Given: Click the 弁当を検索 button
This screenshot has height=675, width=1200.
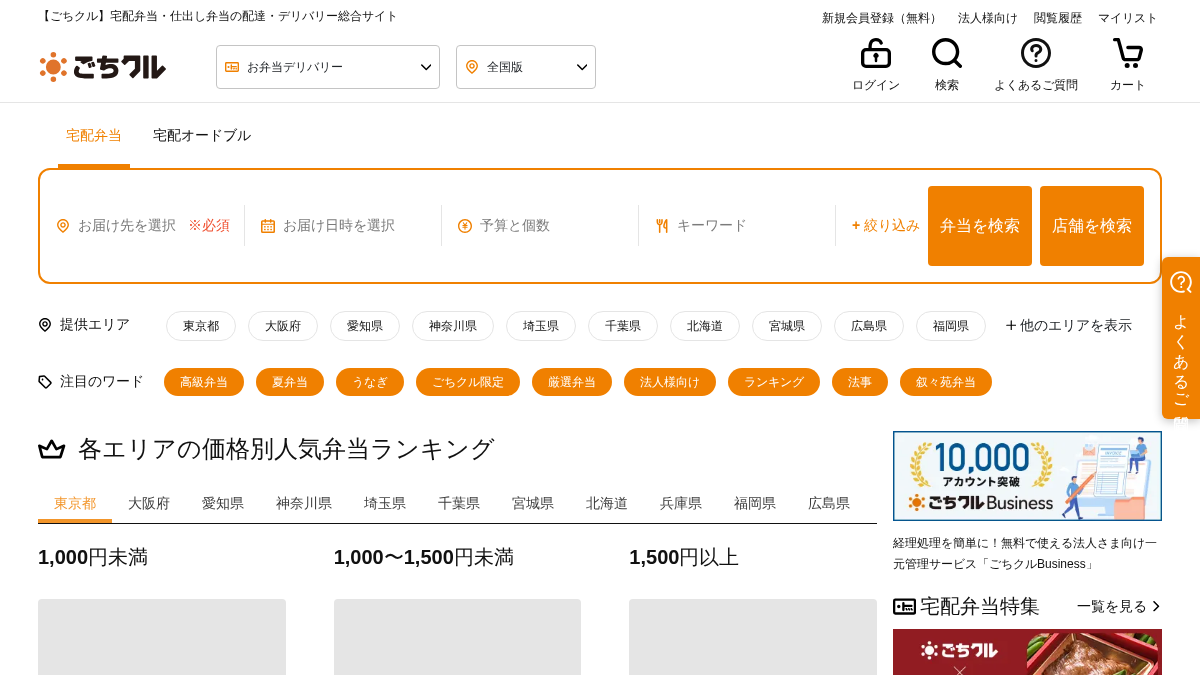Looking at the screenshot, I should 980,226.
